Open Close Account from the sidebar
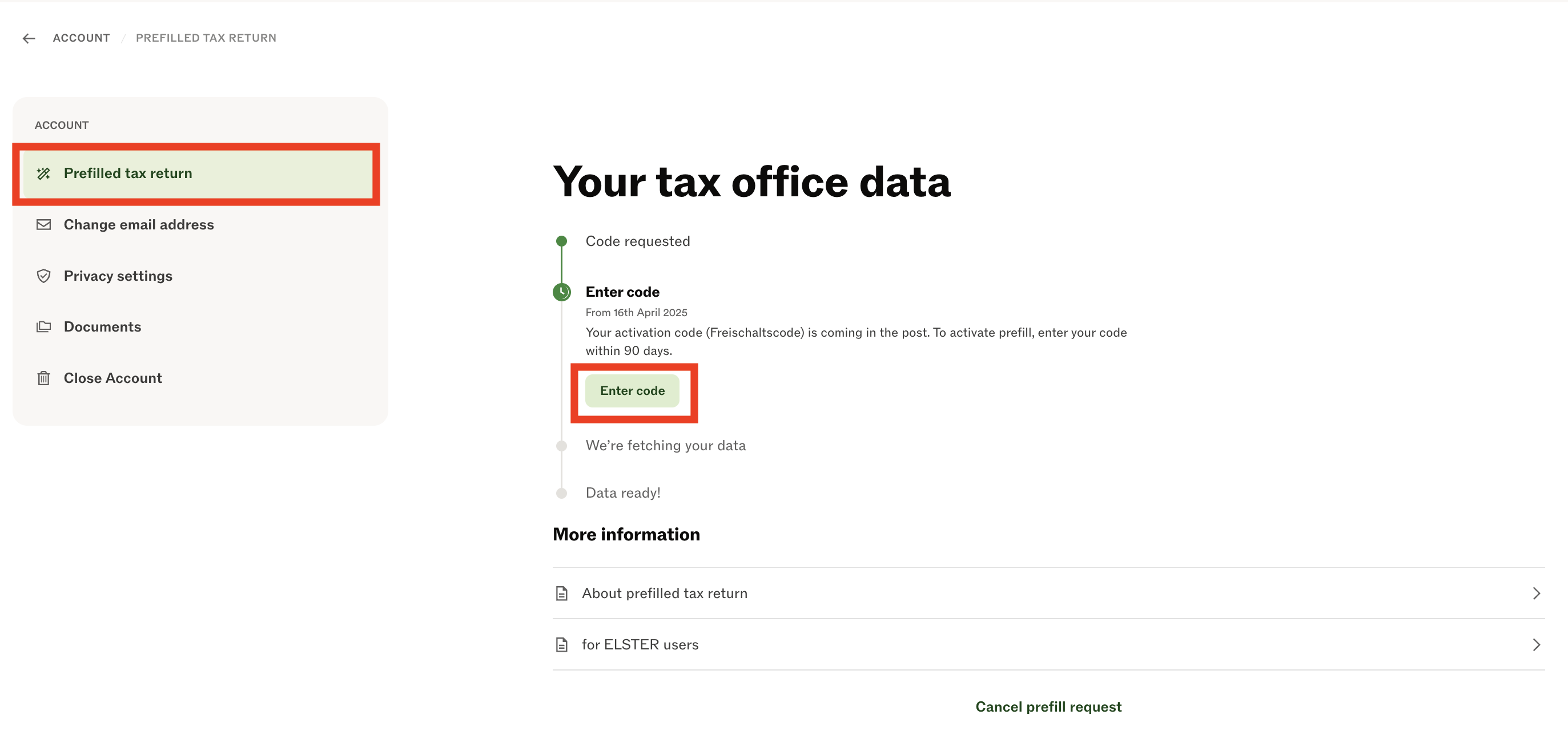 [196, 378]
